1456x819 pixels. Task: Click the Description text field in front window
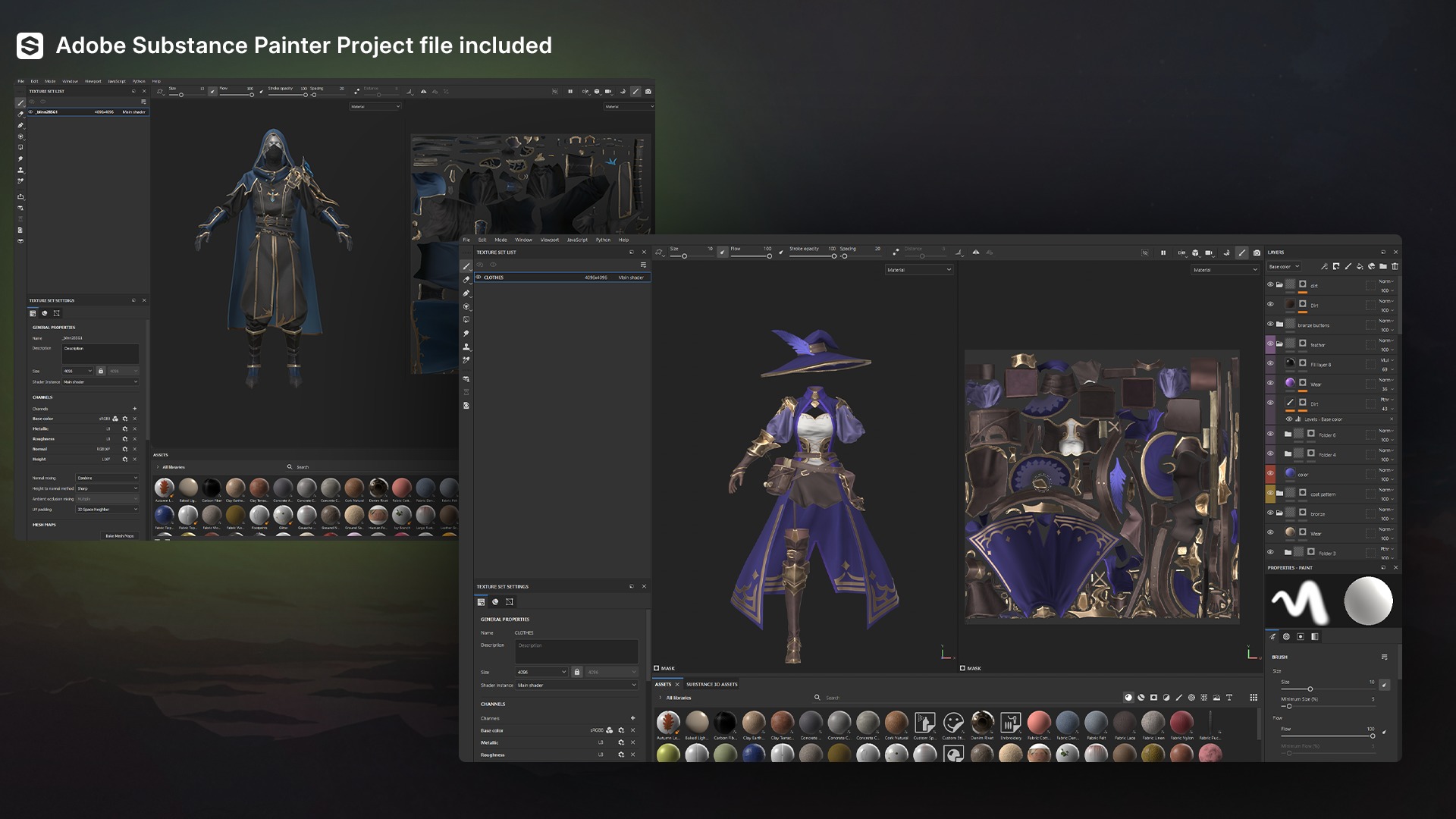coord(576,651)
